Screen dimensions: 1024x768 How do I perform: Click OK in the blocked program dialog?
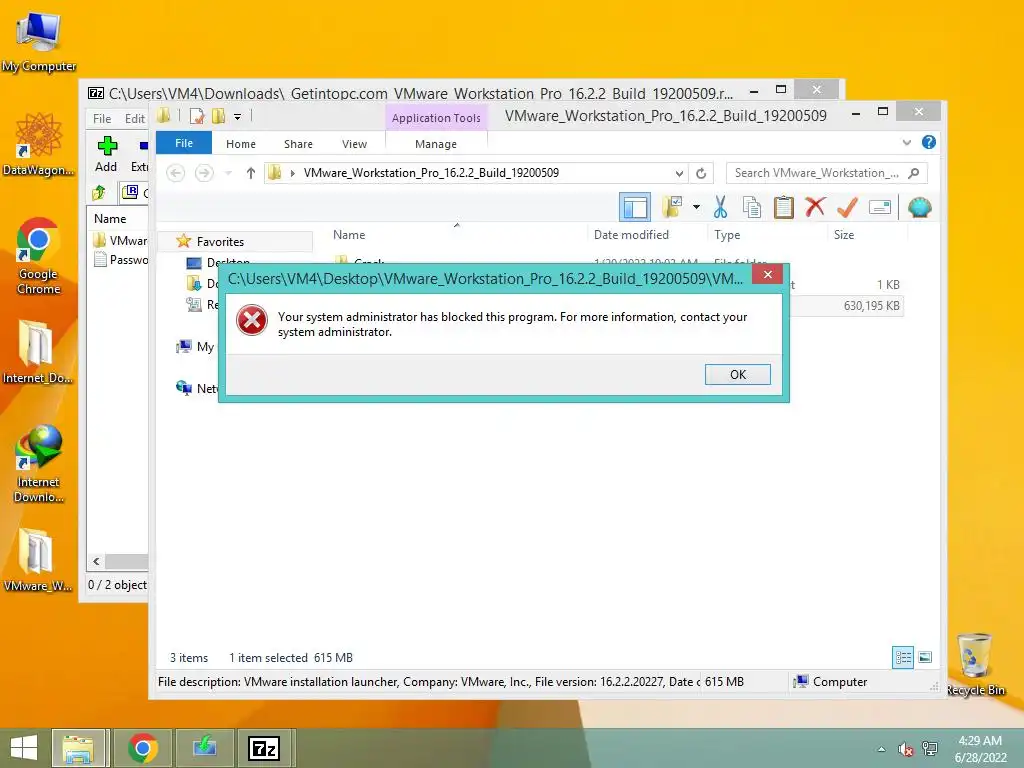pos(737,374)
